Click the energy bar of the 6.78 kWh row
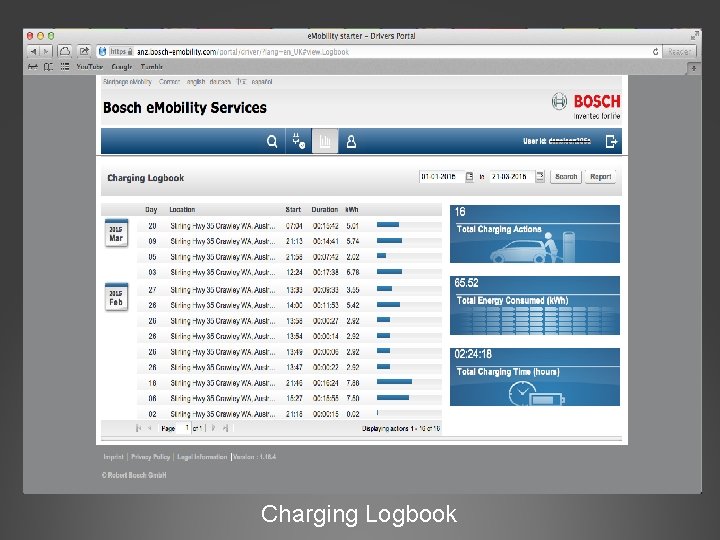The image size is (720, 540). click(x=389, y=272)
